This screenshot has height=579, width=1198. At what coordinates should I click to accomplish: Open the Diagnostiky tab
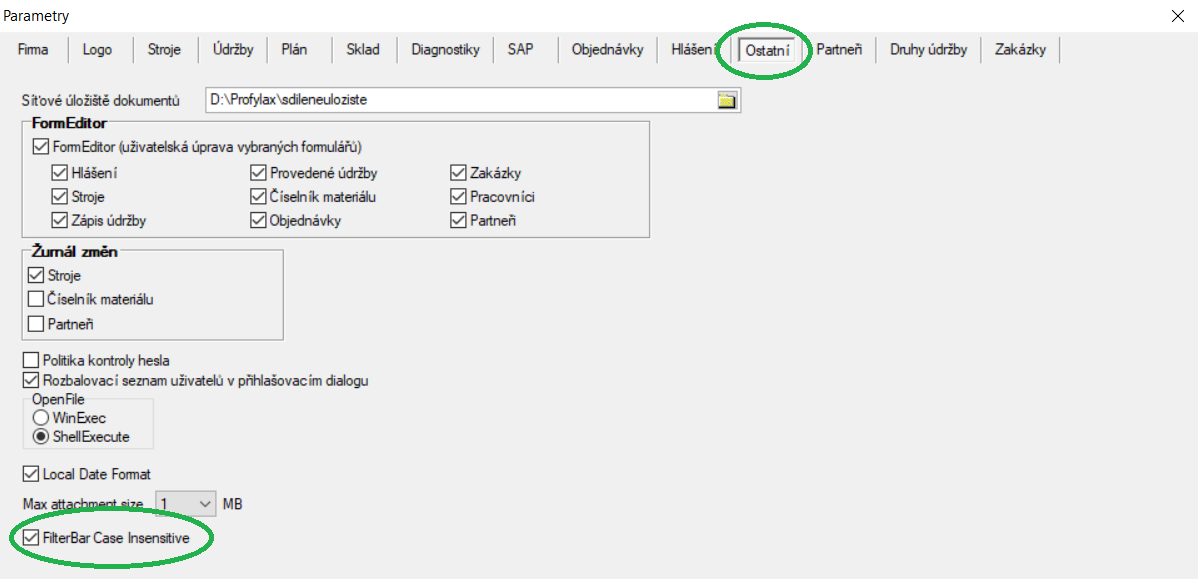click(x=445, y=50)
